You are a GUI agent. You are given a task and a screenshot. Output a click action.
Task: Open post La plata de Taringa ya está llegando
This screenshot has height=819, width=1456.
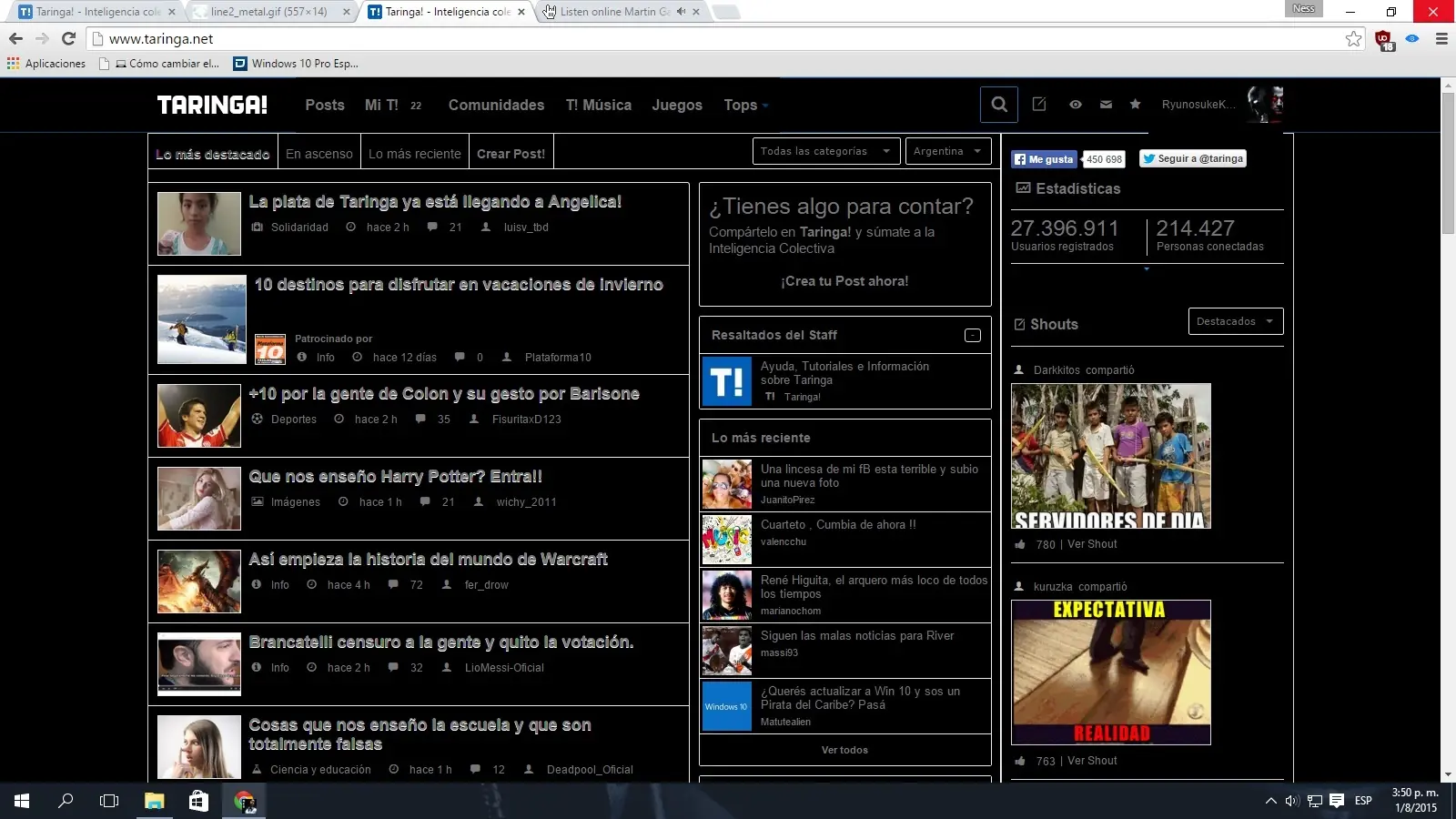435,202
